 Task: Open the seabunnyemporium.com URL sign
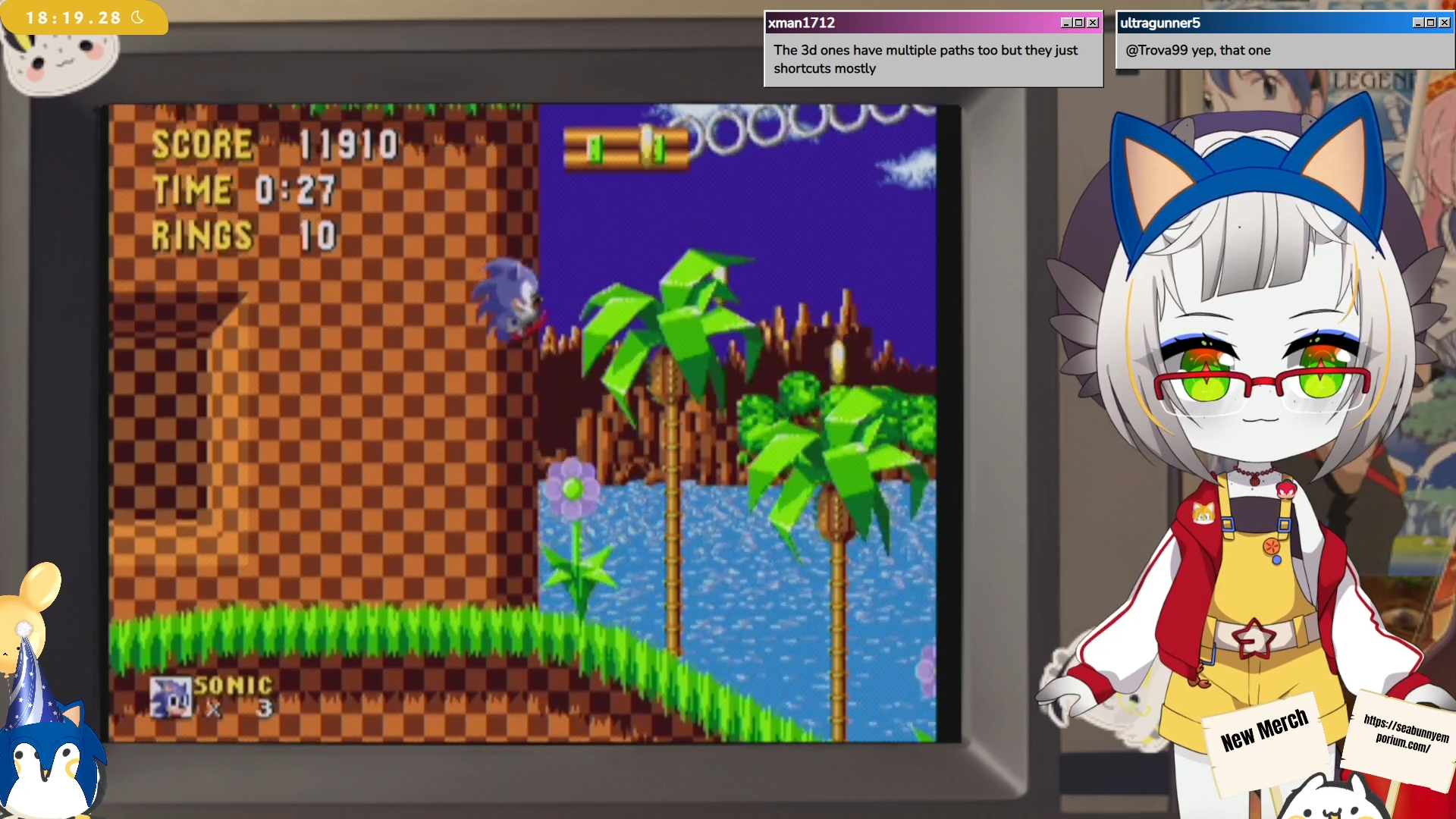point(1405,734)
